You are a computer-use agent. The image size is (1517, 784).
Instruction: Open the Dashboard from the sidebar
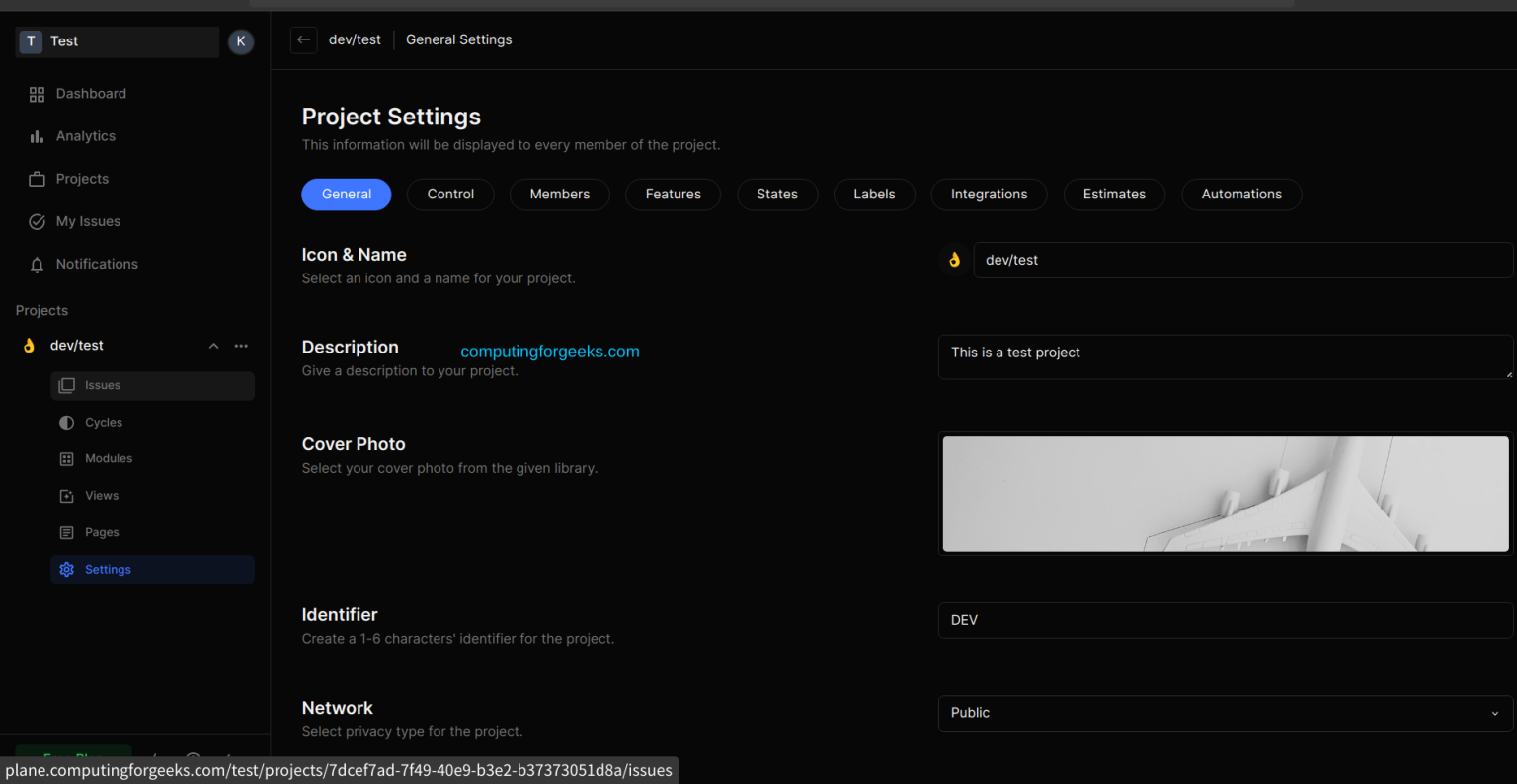92,93
